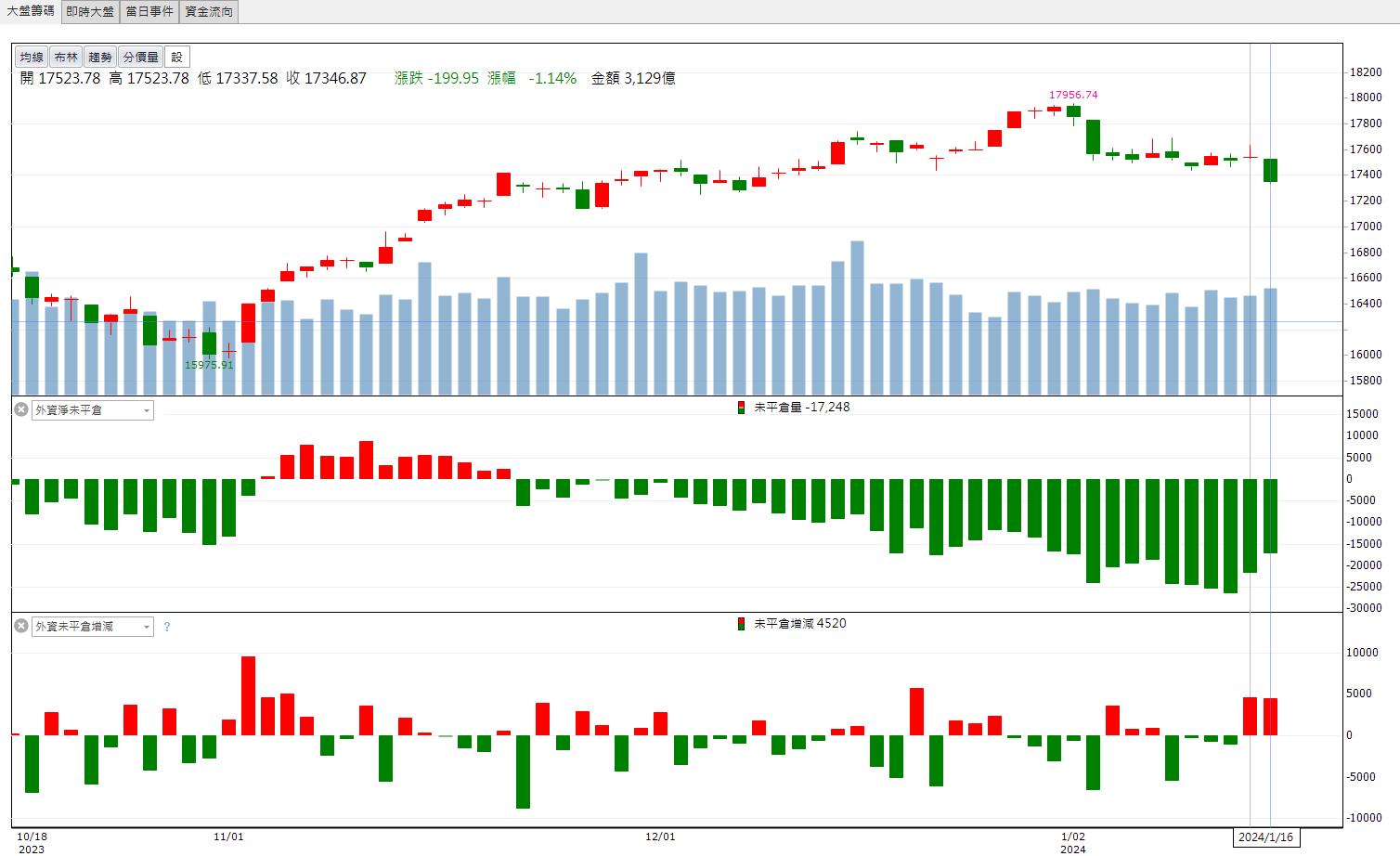
Task: Click the question mark help icon
Action: [167, 627]
